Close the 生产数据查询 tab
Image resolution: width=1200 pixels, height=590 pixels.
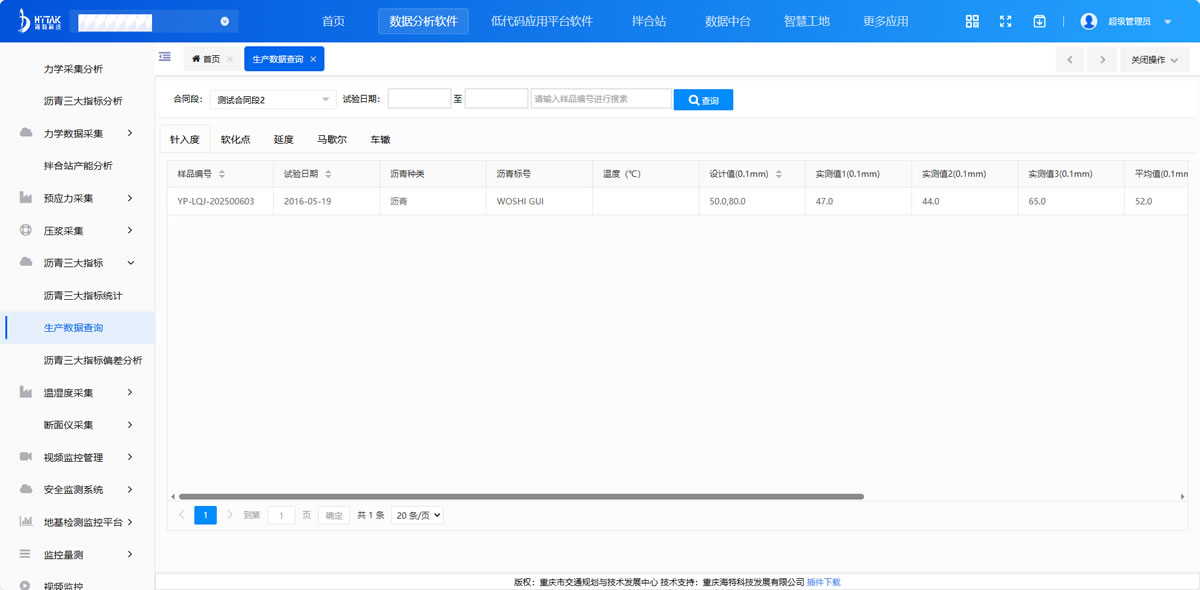[x=313, y=59]
